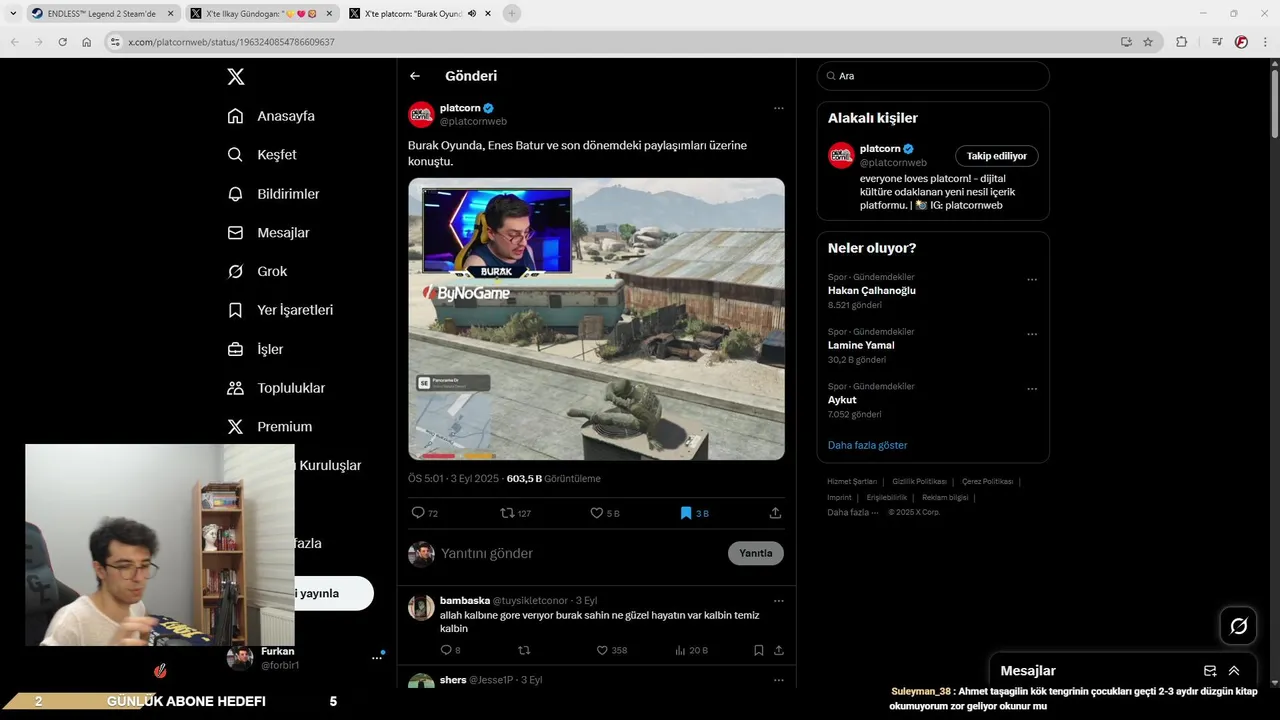
Task: Open browser tab search dropdown
Action: pyautogui.click(x=13, y=14)
